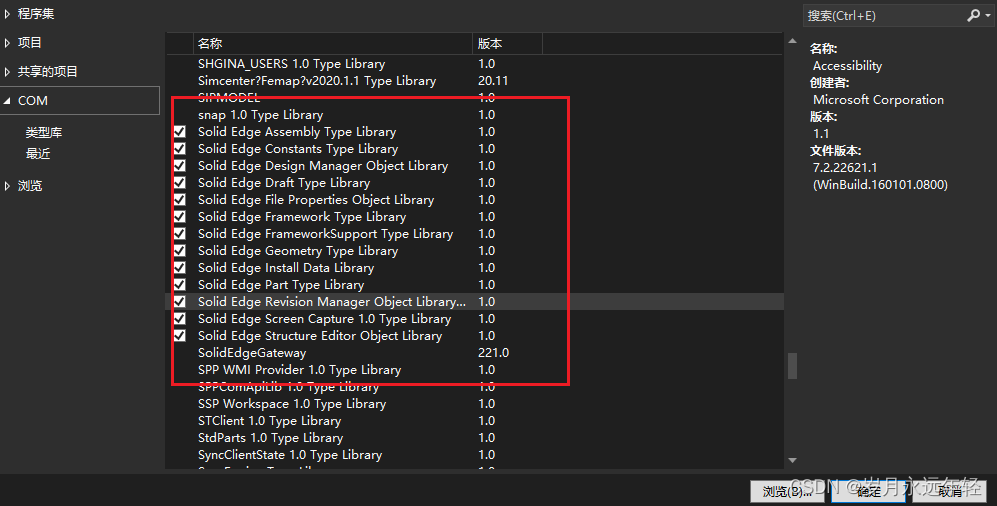The height and width of the screenshot is (506, 997).
Task: Select SHGINA_USERS 1.0 Type Library row
Action: (x=474, y=64)
